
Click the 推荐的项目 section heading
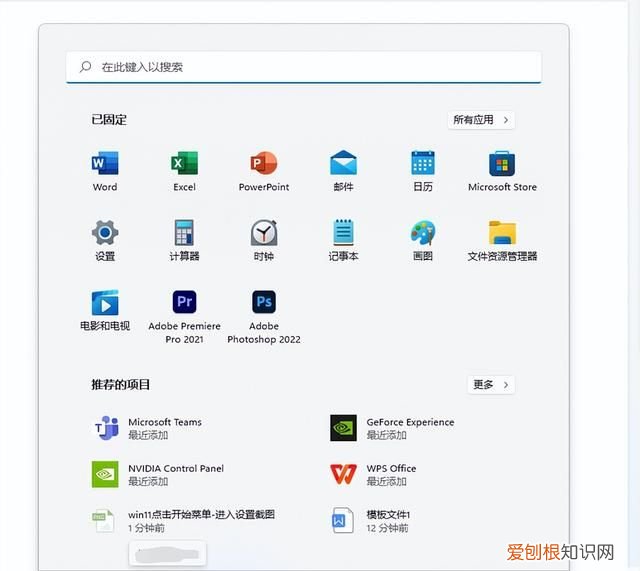point(120,384)
